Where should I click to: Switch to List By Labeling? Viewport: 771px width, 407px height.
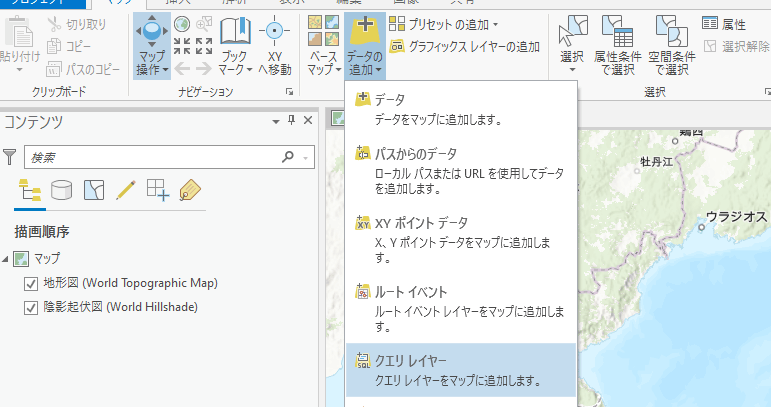coord(190,190)
